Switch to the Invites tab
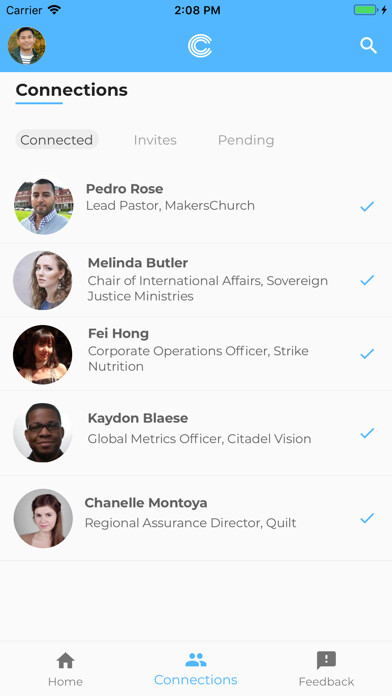 tap(155, 140)
